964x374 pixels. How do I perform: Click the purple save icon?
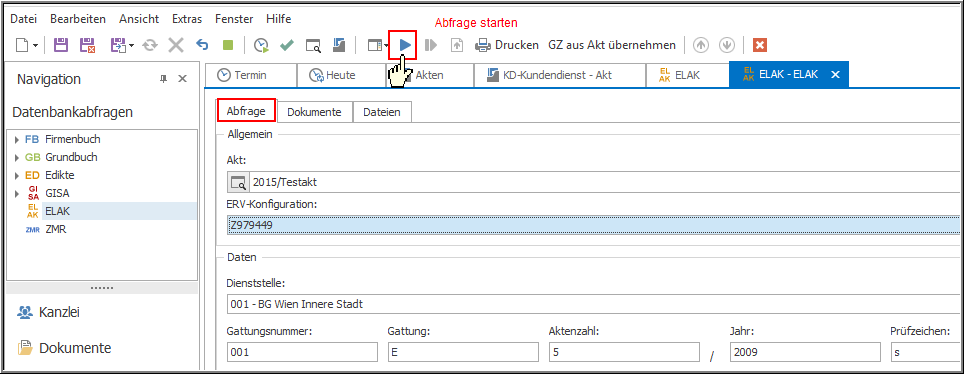(x=61, y=45)
